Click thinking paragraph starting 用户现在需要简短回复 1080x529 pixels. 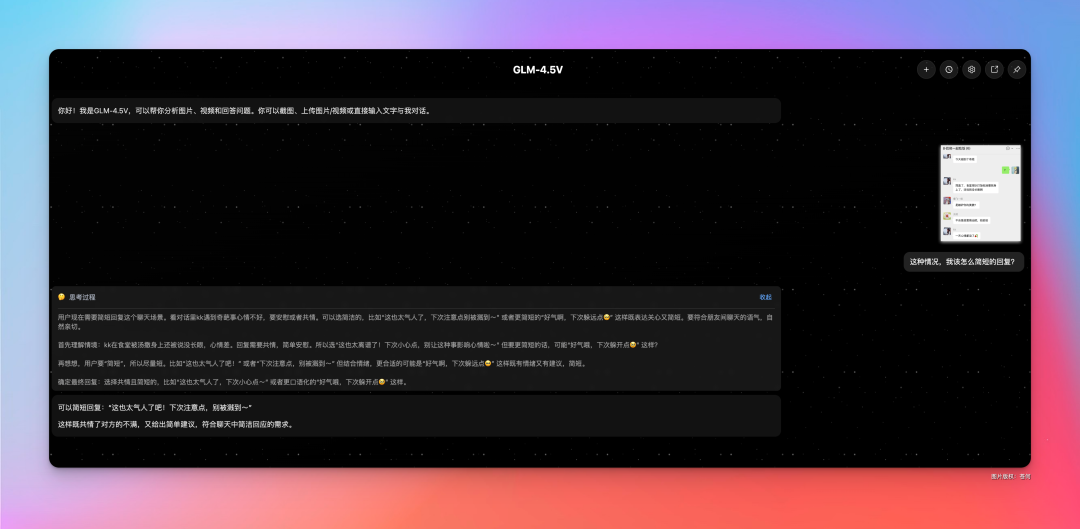(x=415, y=322)
